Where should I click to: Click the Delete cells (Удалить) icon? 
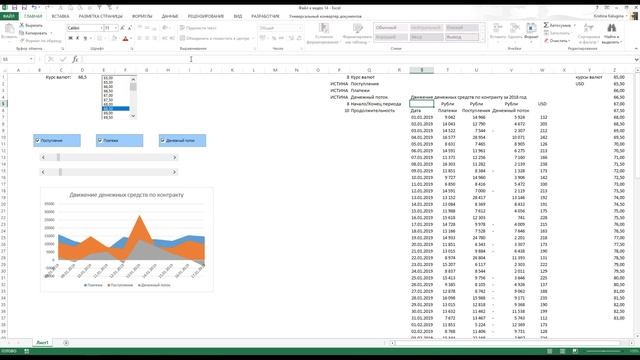click(x=515, y=28)
